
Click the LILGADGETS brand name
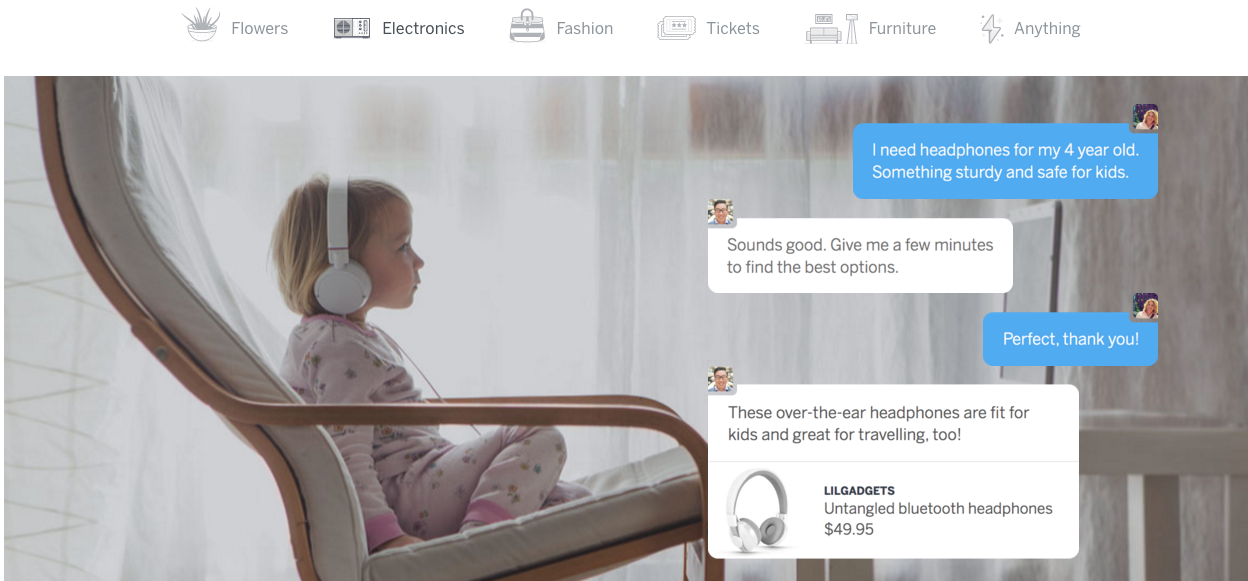coord(859,490)
